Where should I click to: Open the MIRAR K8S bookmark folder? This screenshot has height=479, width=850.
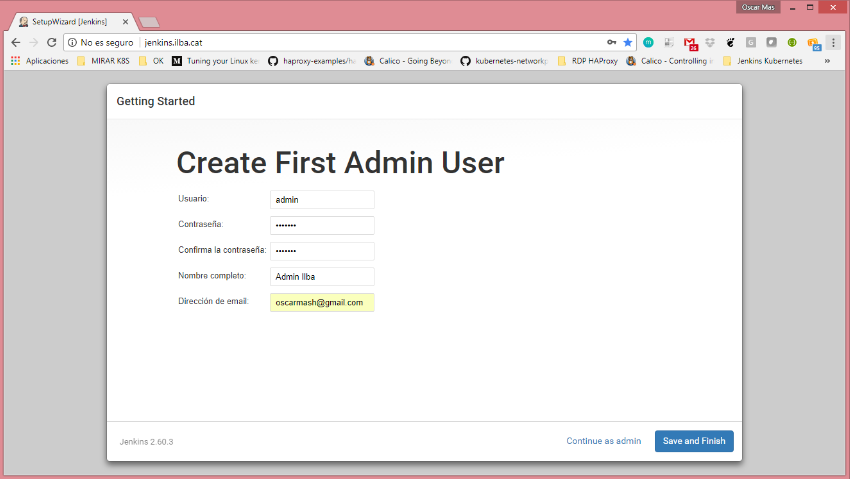(104, 61)
